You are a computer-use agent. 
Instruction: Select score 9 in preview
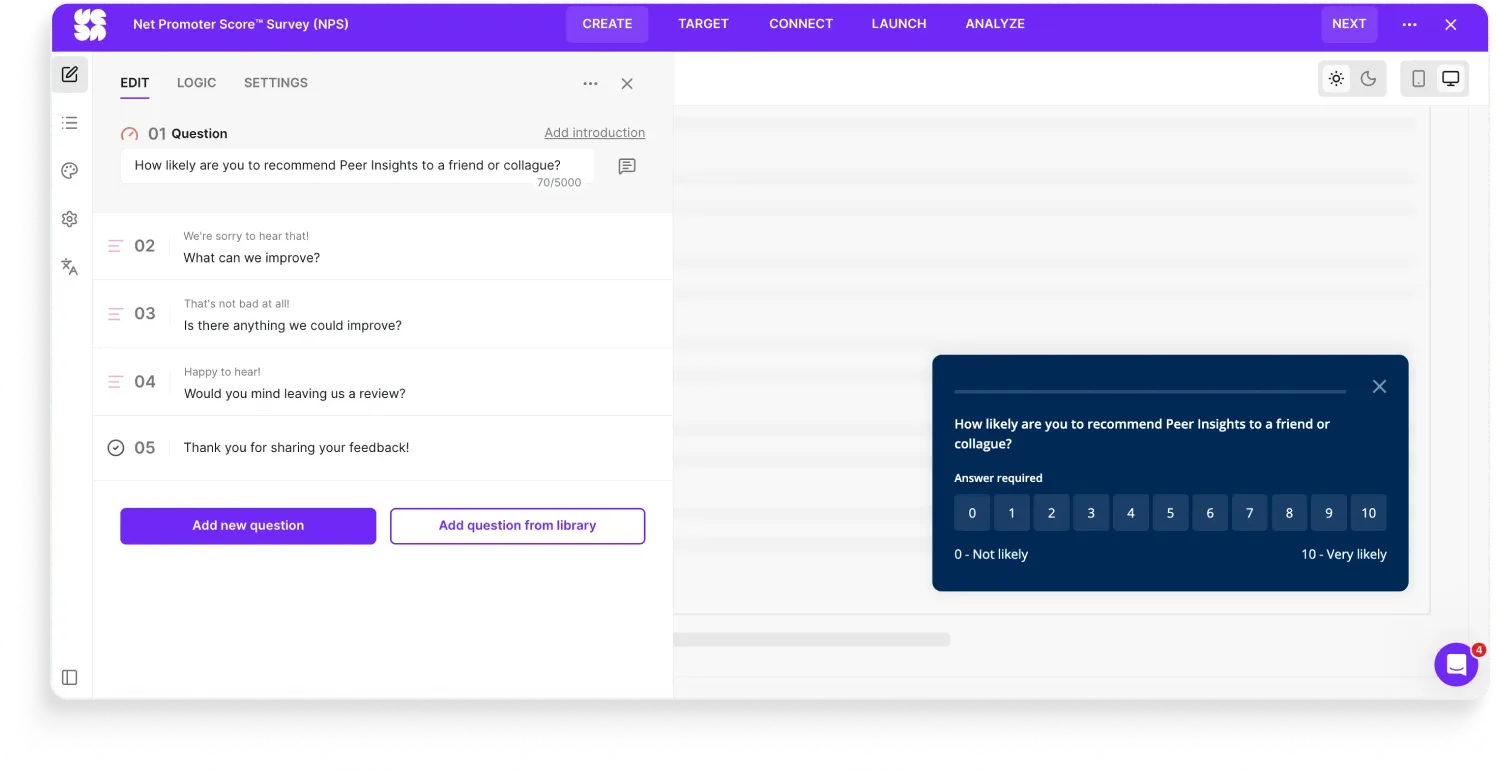click(1329, 513)
